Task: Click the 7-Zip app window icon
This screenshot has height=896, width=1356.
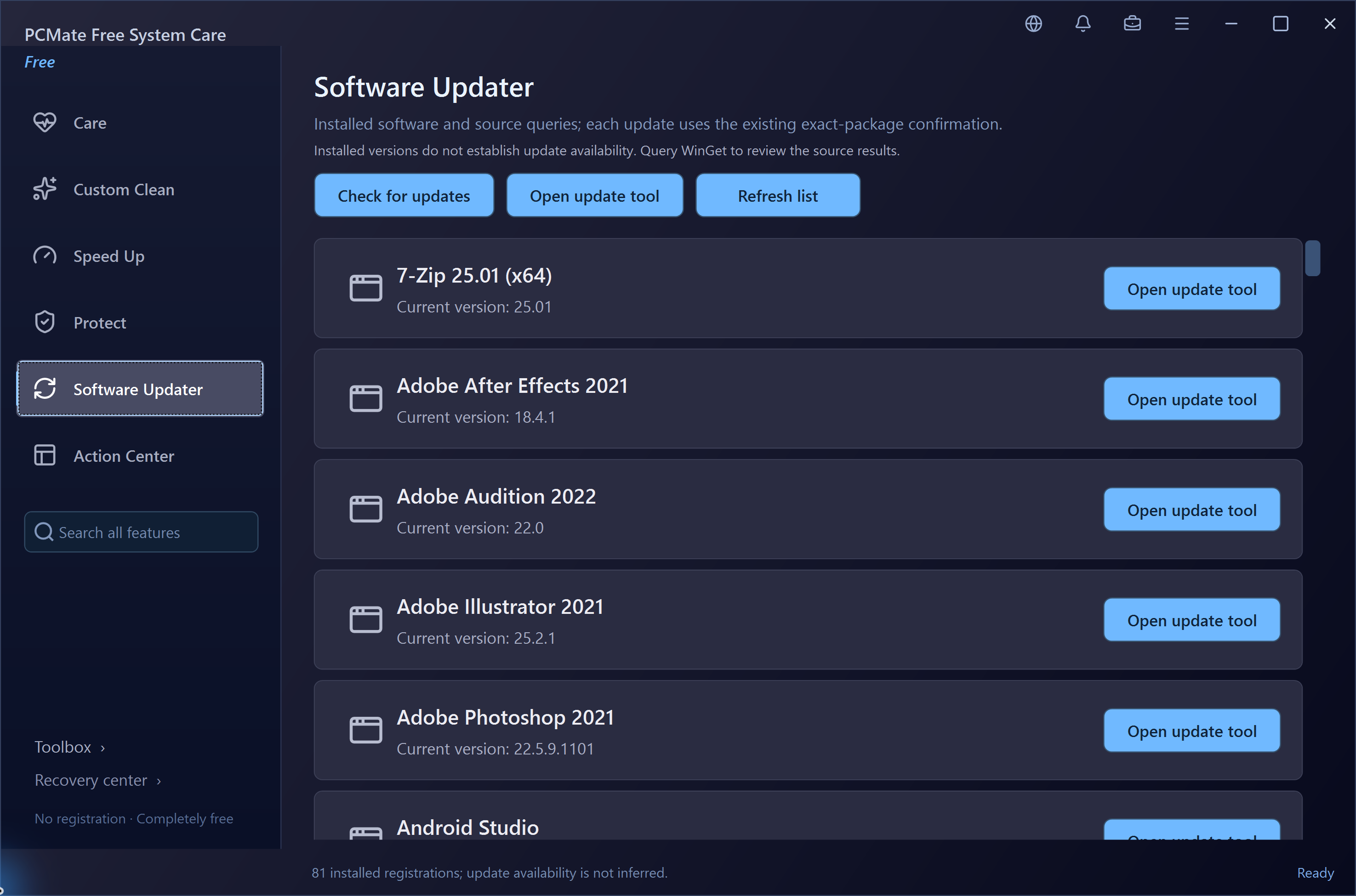Action: pos(366,288)
